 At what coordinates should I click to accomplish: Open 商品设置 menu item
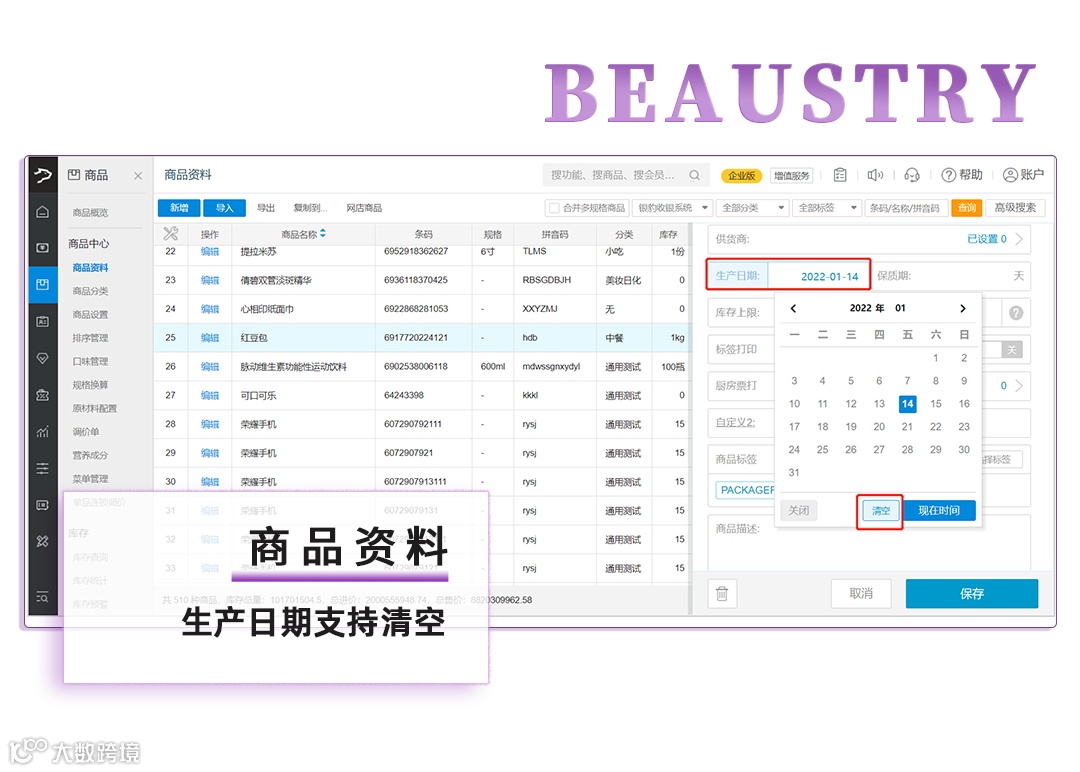(90, 314)
